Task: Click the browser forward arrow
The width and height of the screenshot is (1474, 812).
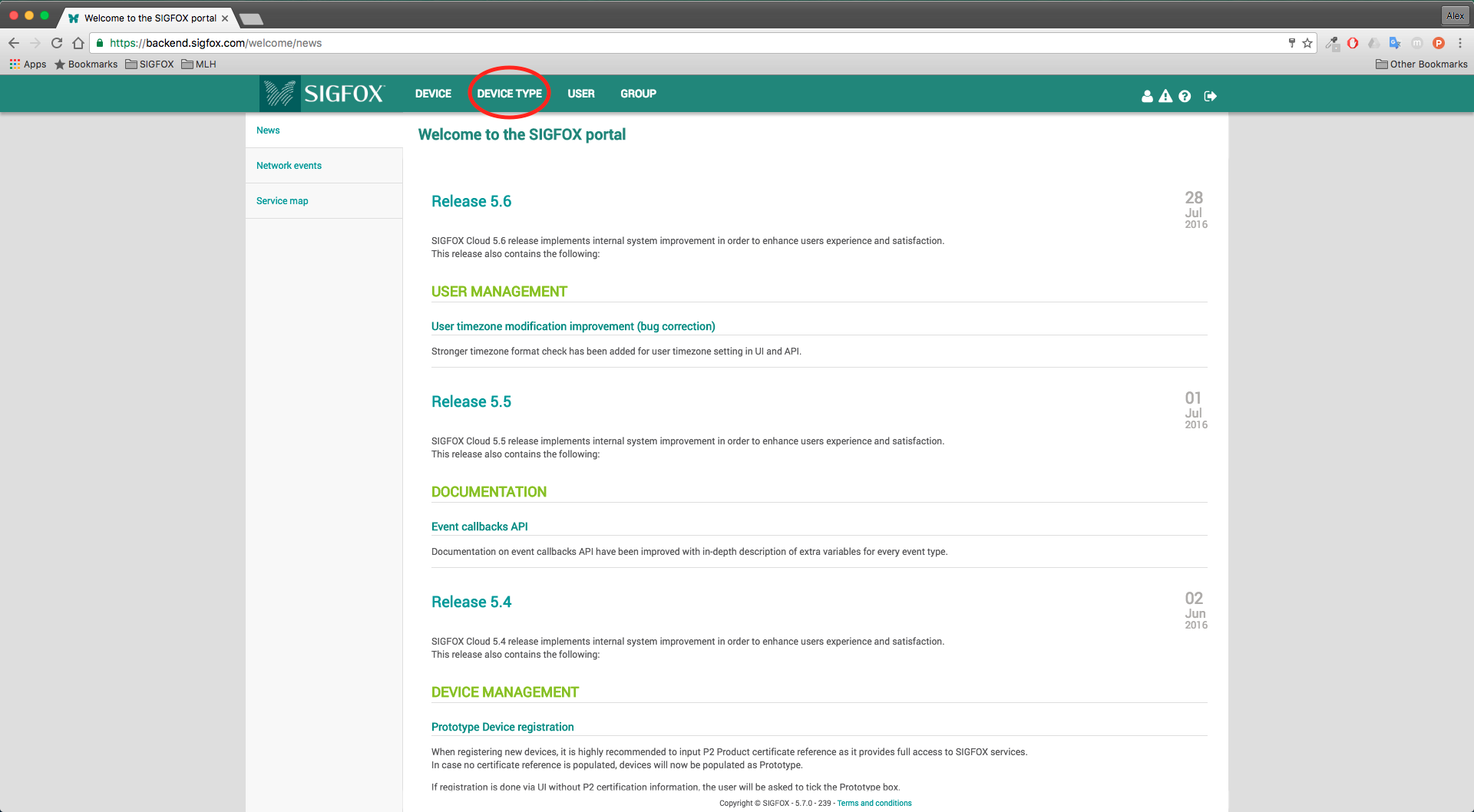Action: tap(35, 43)
